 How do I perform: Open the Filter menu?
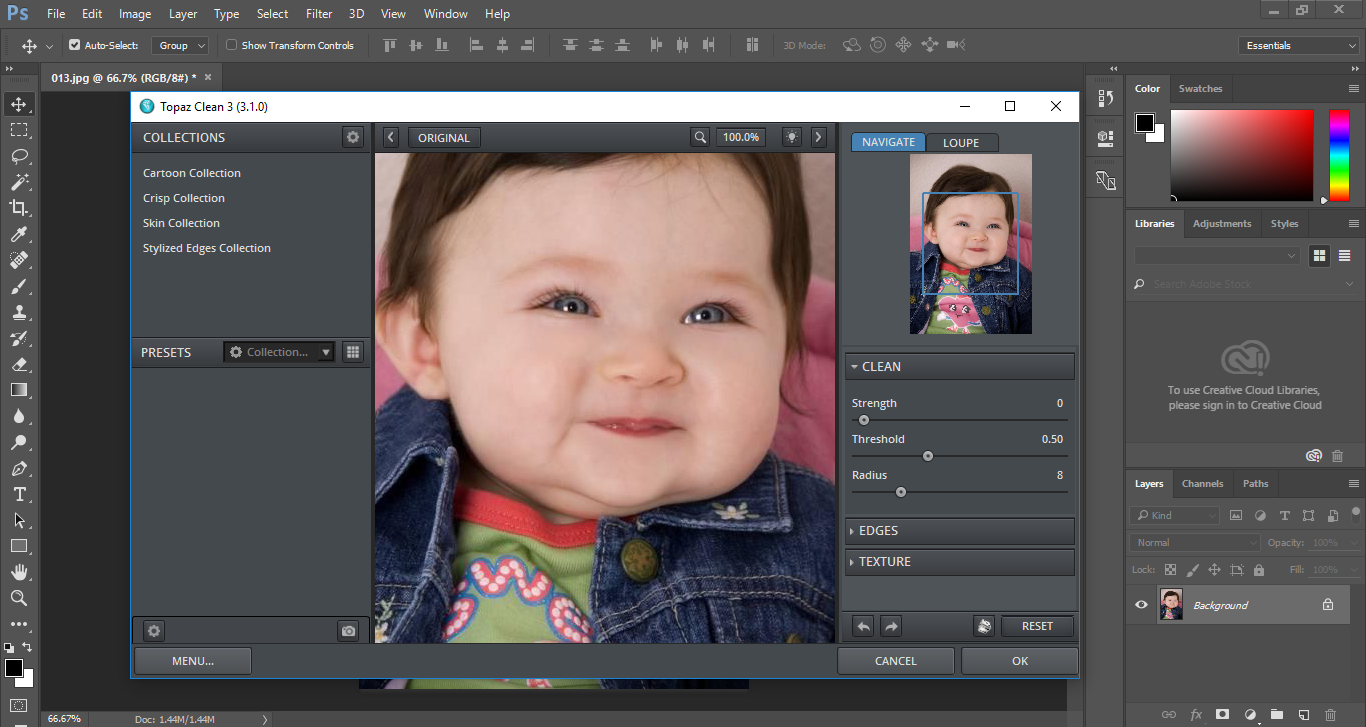[x=319, y=14]
